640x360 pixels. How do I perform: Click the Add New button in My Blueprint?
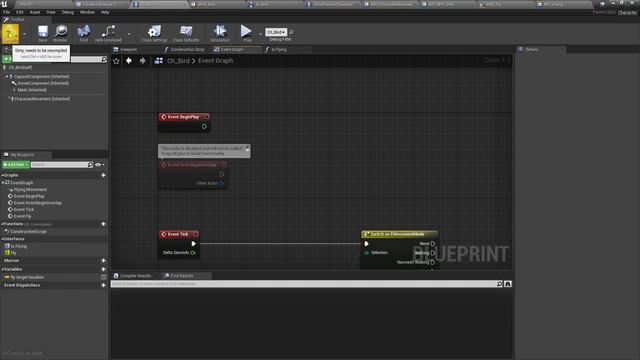[16, 164]
